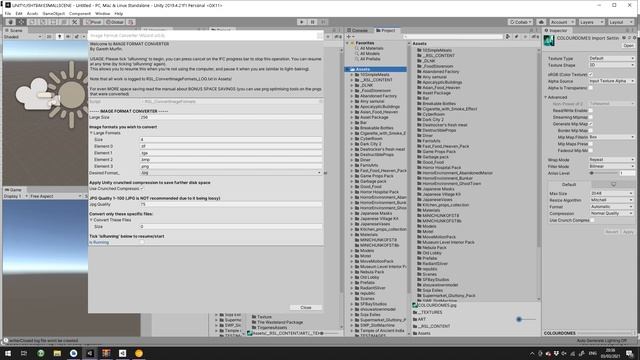Open Alpha Source dropdown
The image size is (640, 360).
[611, 81]
